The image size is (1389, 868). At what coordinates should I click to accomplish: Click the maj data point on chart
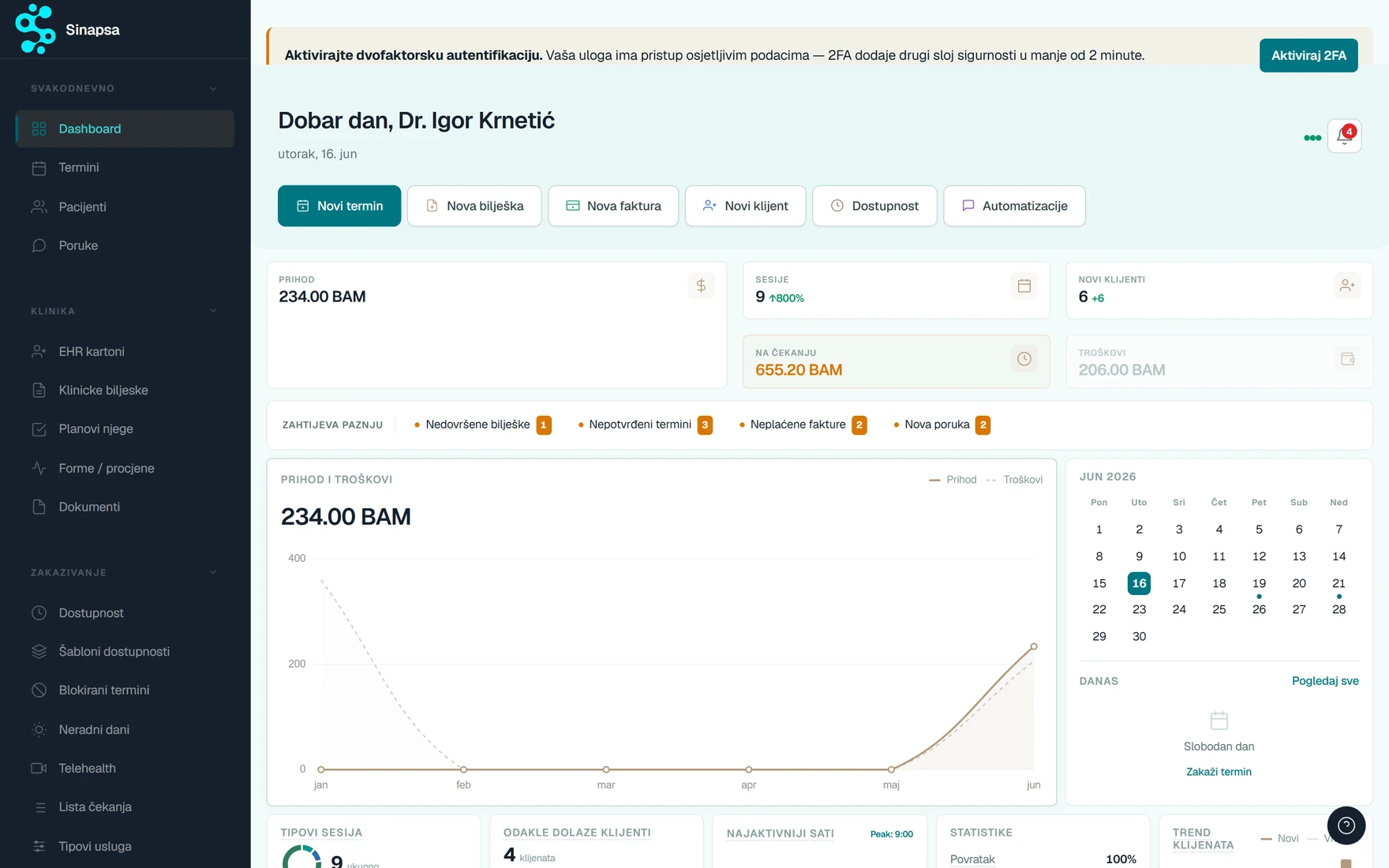pos(891,769)
